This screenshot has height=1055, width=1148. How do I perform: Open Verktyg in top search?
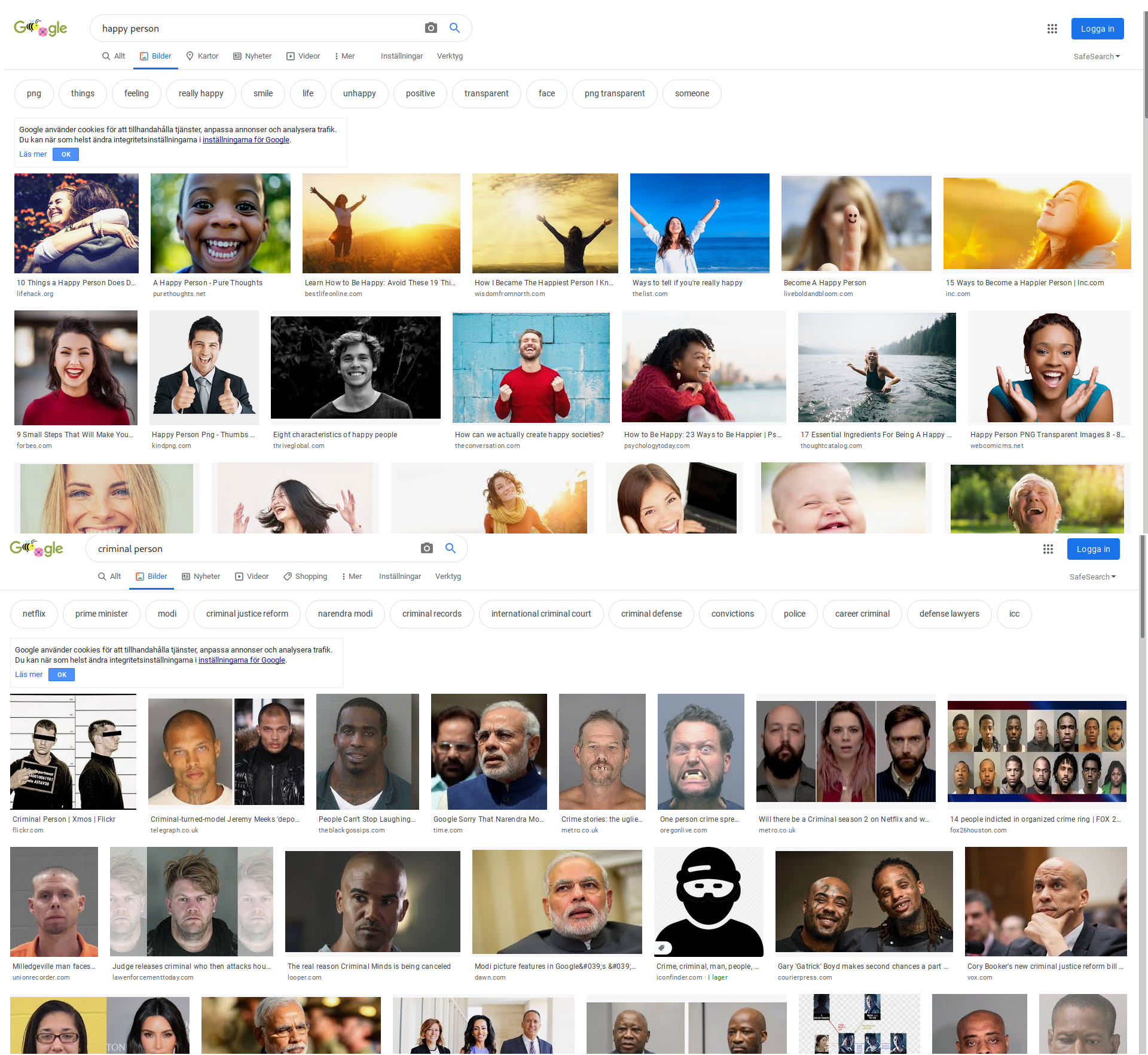tap(450, 56)
